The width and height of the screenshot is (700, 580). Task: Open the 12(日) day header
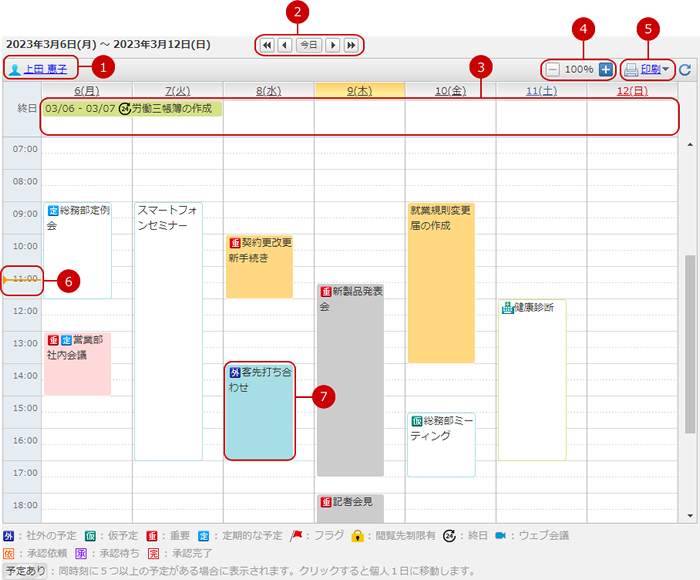click(x=632, y=91)
